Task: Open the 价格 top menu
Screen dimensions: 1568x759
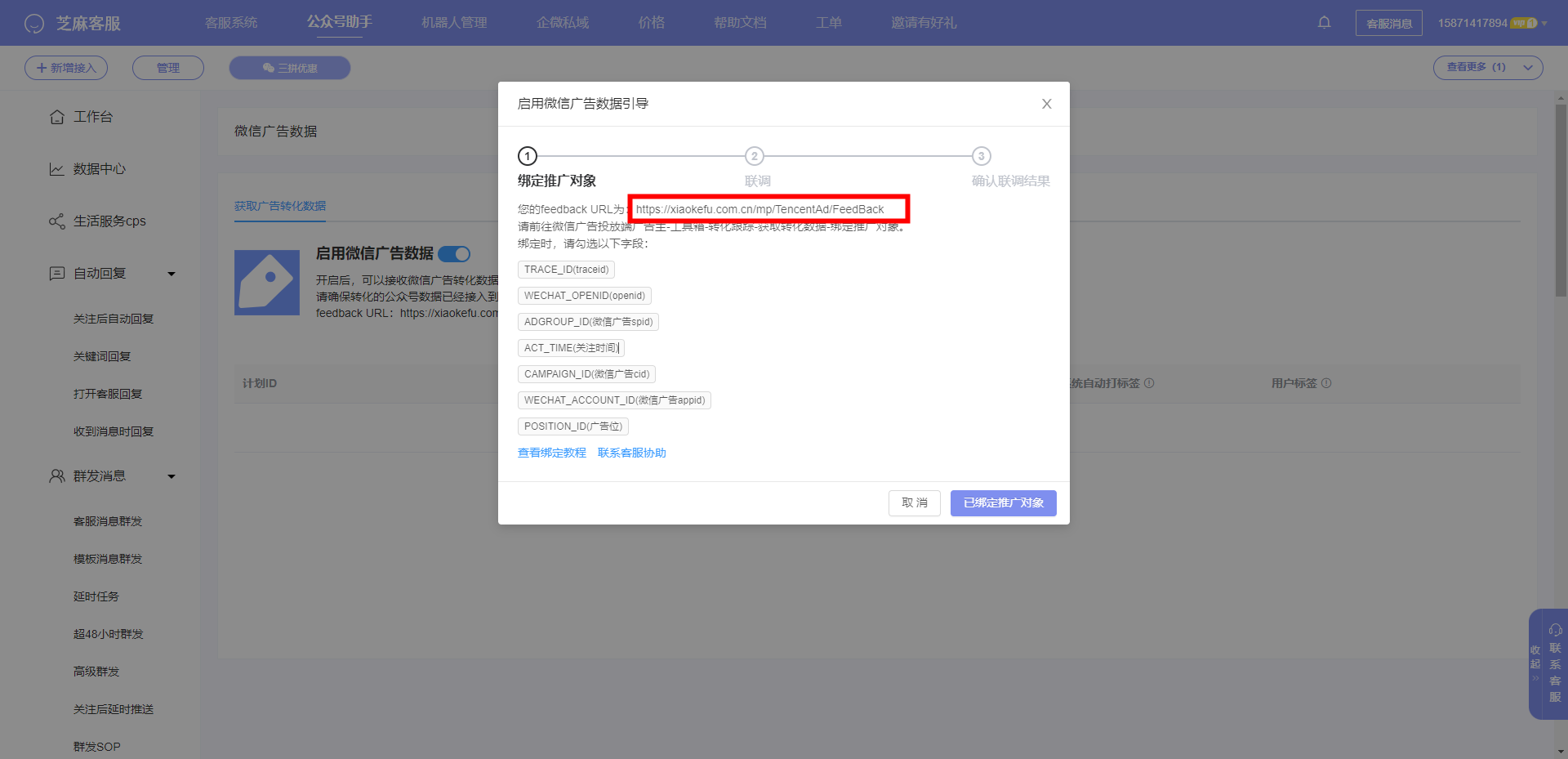Action: click(652, 23)
